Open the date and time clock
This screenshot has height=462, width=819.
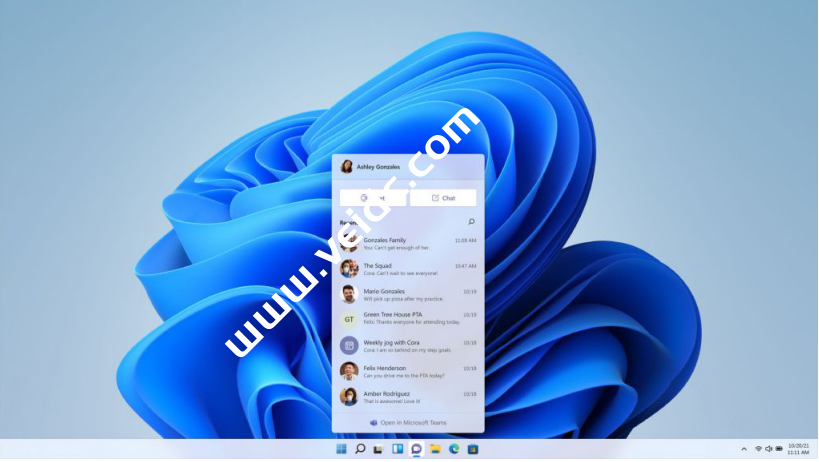[798, 450]
